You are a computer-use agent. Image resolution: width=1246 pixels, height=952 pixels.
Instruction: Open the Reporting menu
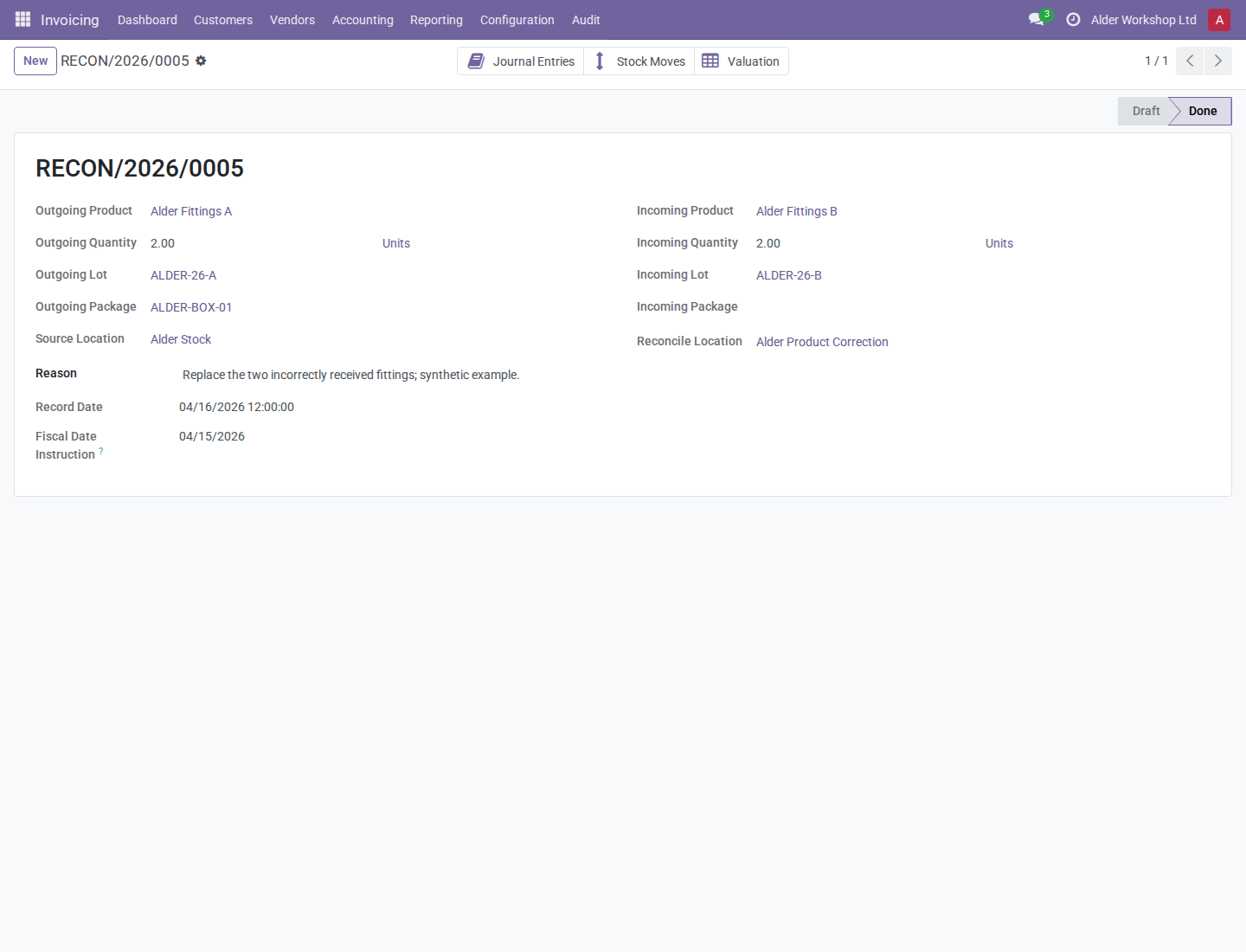[436, 19]
